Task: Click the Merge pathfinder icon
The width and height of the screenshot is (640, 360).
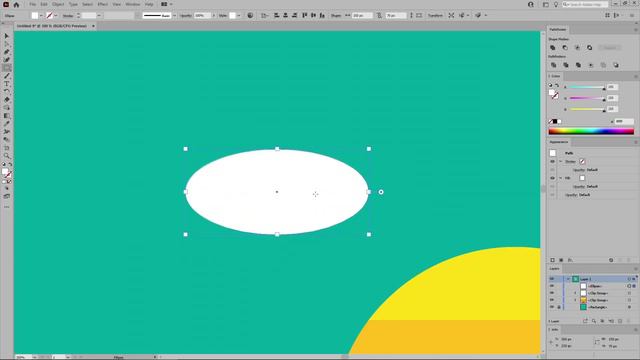Action: [x=578, y=65]
